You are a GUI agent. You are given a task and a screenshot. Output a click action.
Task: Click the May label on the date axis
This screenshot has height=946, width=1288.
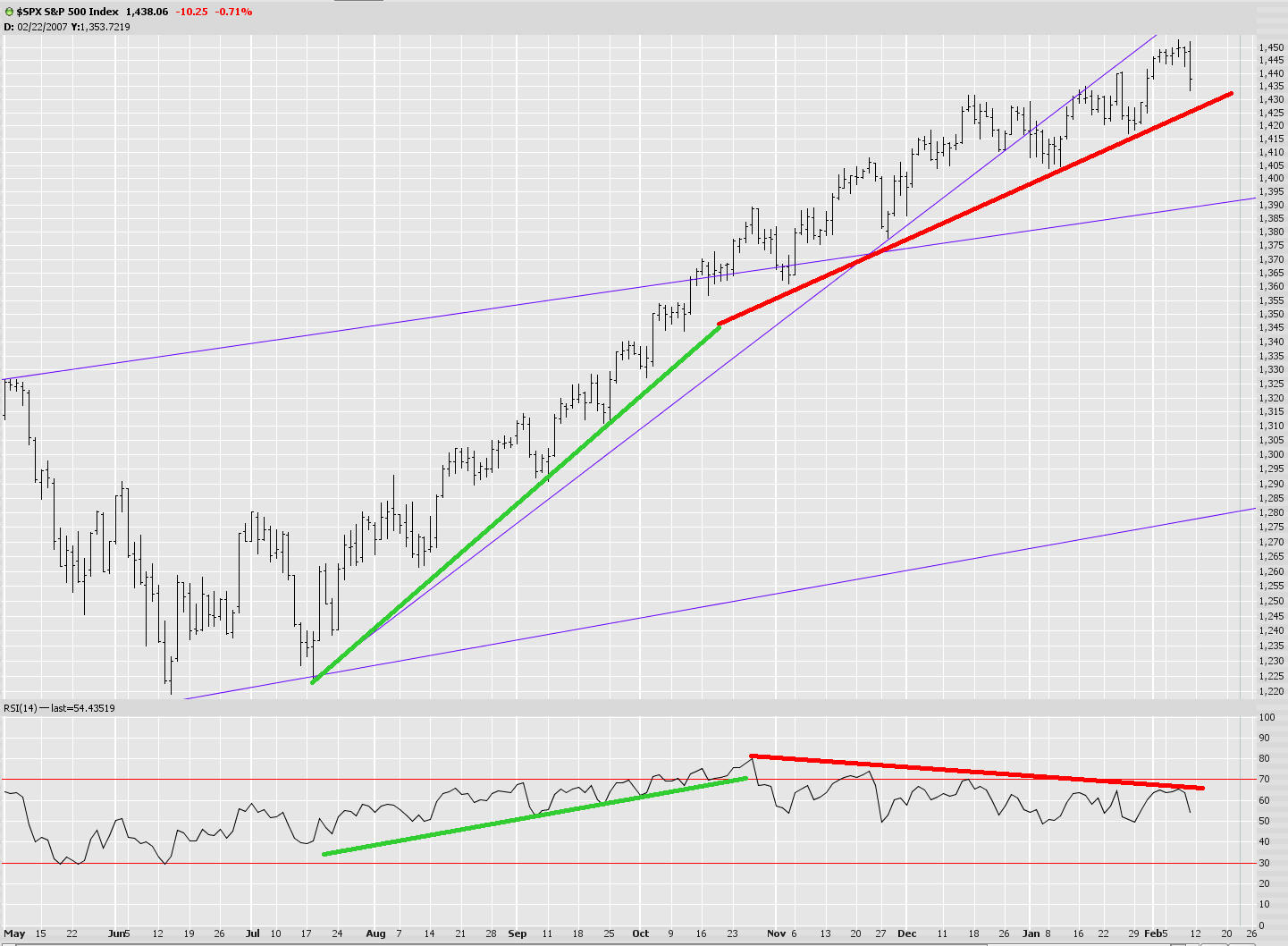coord(14,933)
